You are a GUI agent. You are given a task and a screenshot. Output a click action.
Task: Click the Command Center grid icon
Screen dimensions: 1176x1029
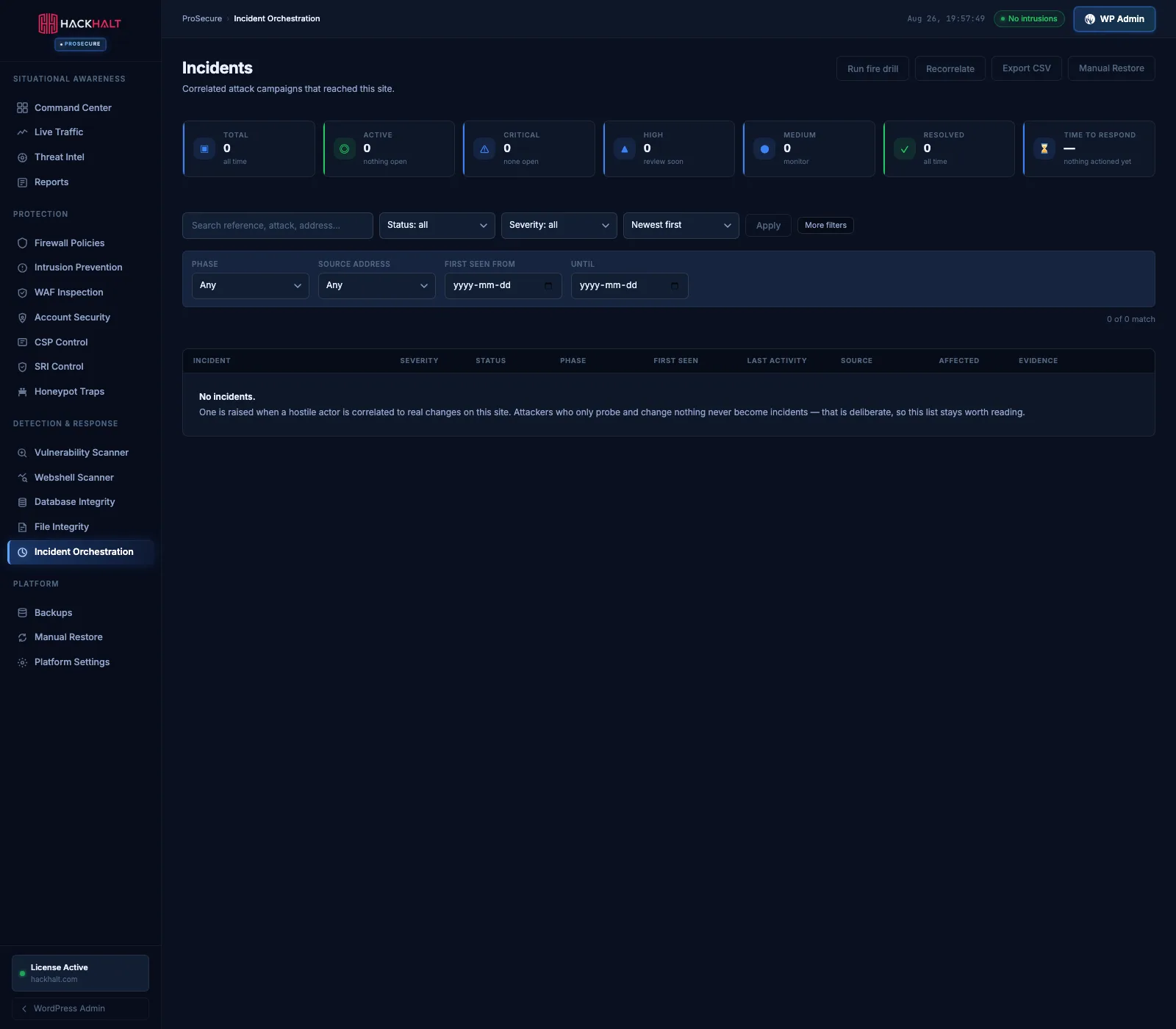click(x=22, y=108)
